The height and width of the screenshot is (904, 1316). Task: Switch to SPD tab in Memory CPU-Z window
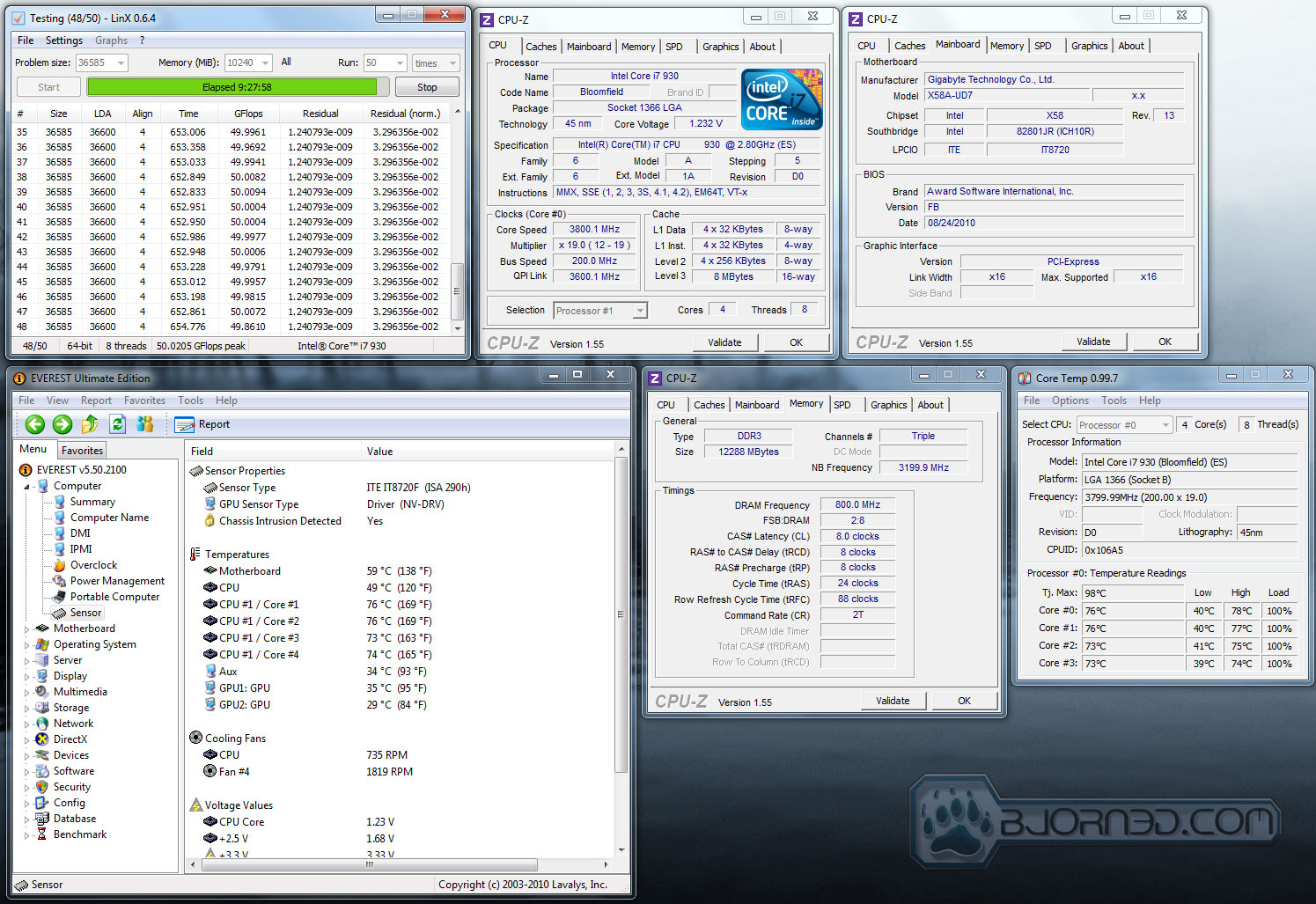pos(842,405)
